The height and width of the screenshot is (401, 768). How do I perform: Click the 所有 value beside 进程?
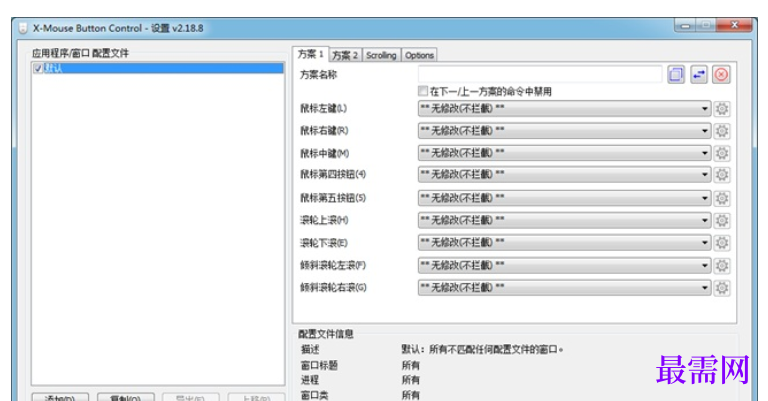coord(410,380)
